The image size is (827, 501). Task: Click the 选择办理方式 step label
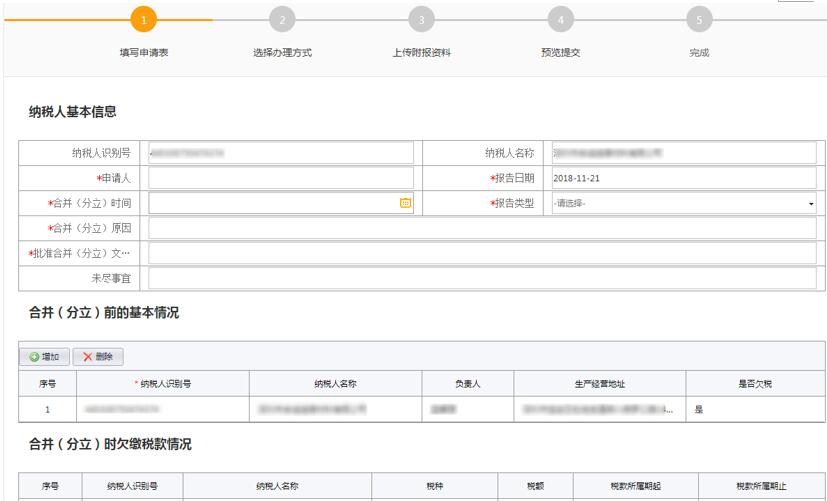coord(282,53)
